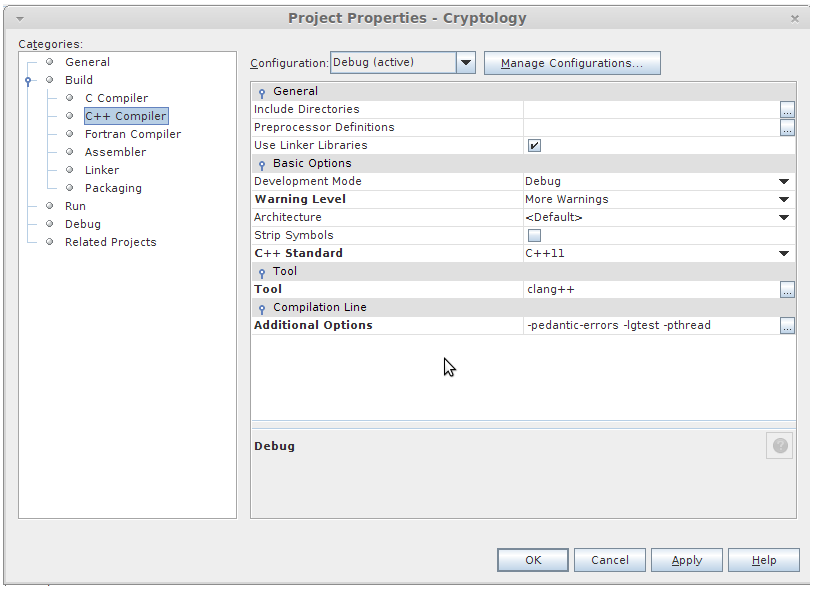Open Additional Options ellipsis editor button
This screenshot has width=814, height=590.
pyautogui.click(x=787, y=326)
